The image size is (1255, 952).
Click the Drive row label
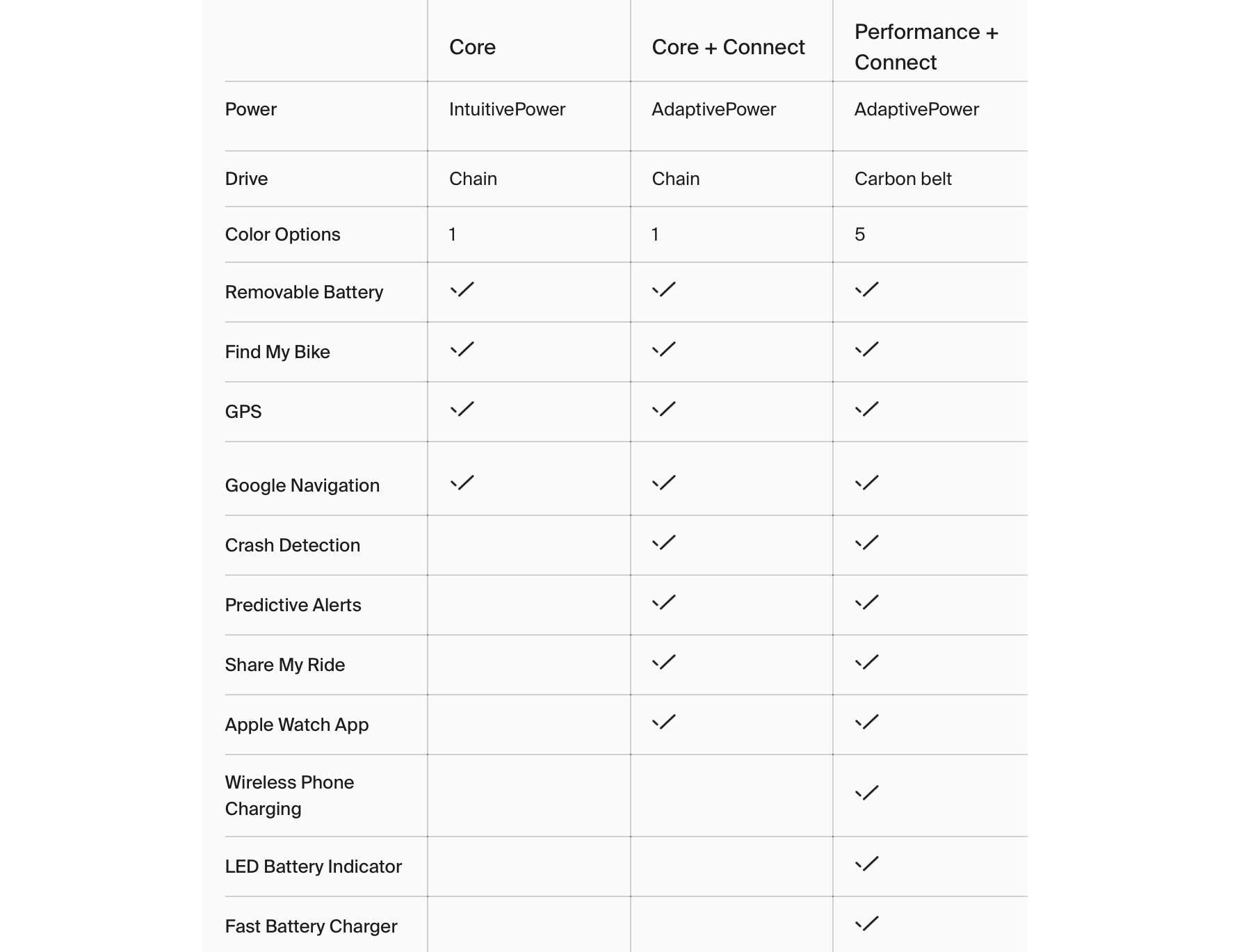pyautogui.click(x=246, y=179)
